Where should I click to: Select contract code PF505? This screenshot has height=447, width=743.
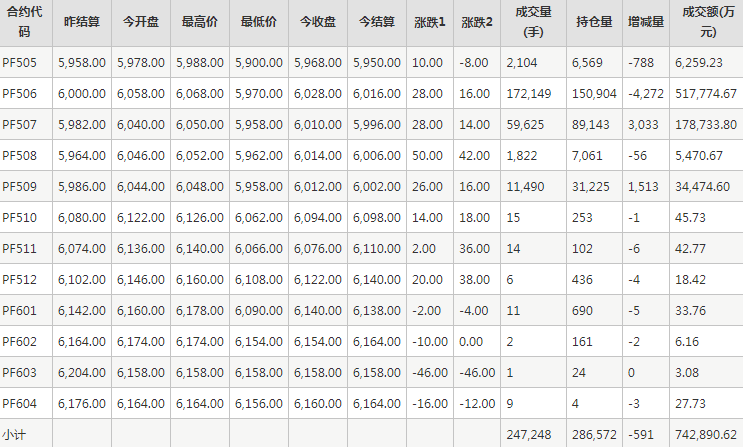(x=19, y=63)
